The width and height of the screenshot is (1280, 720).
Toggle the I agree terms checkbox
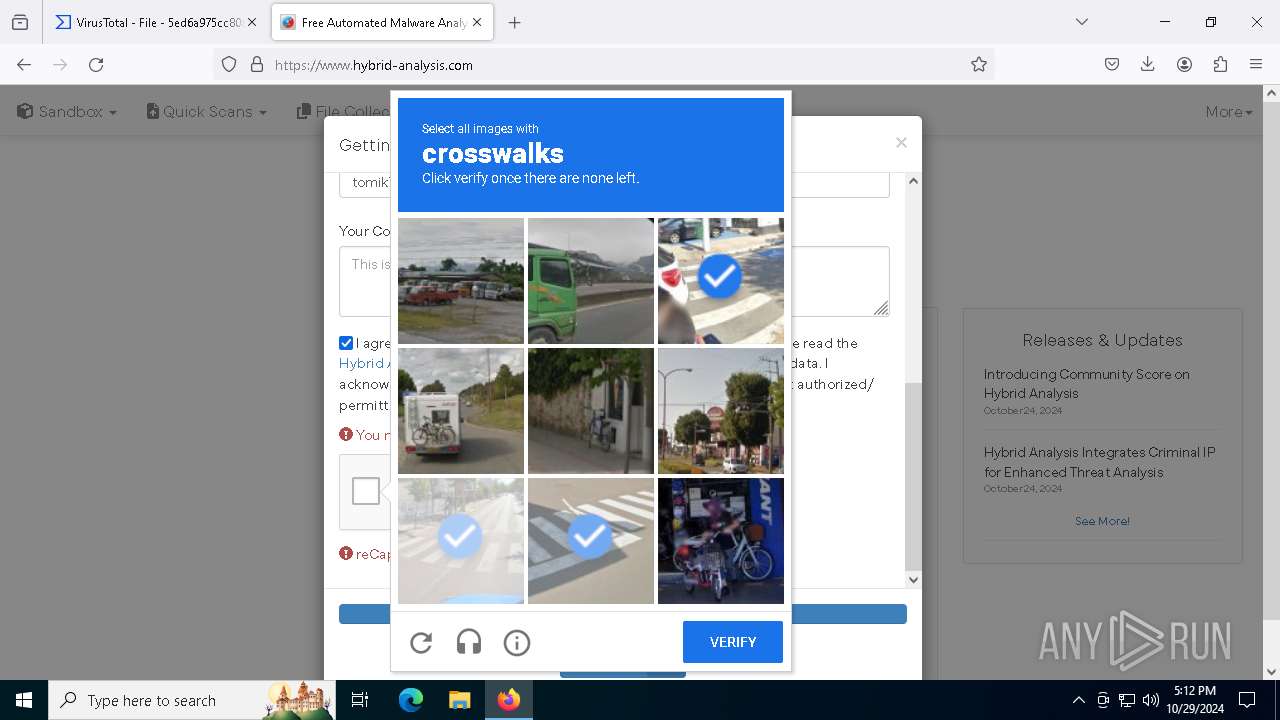click(x=346, y=343)
